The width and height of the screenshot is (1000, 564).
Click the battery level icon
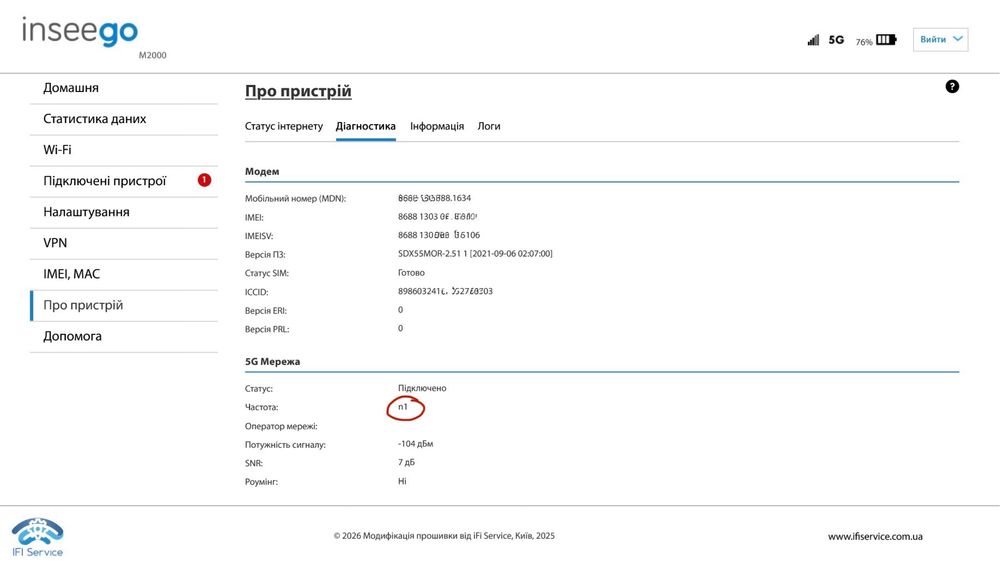pyautogui.click(x=886, y=40)
